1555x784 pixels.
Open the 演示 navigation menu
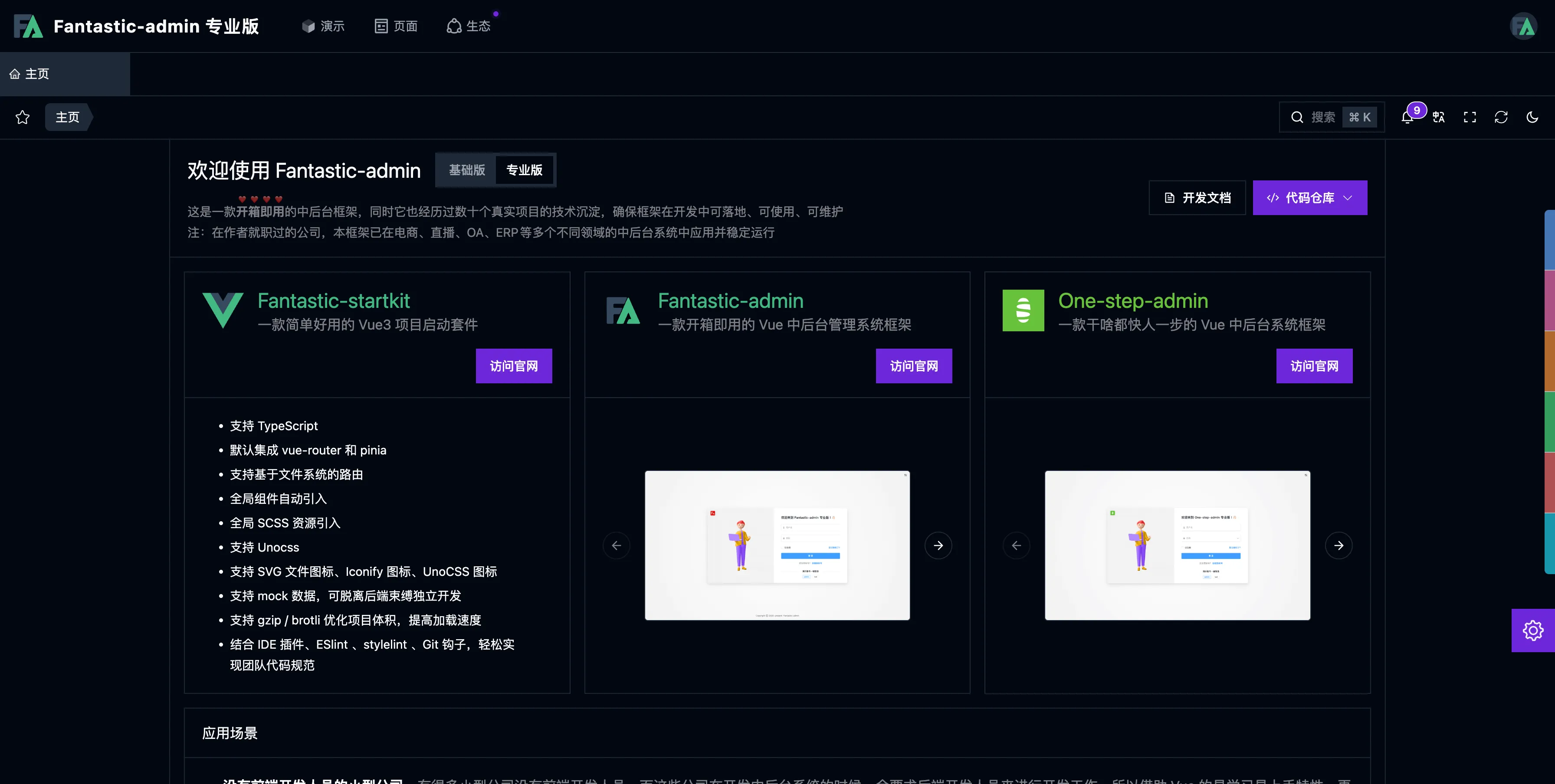pyautogui.click(x=324, y=26)
